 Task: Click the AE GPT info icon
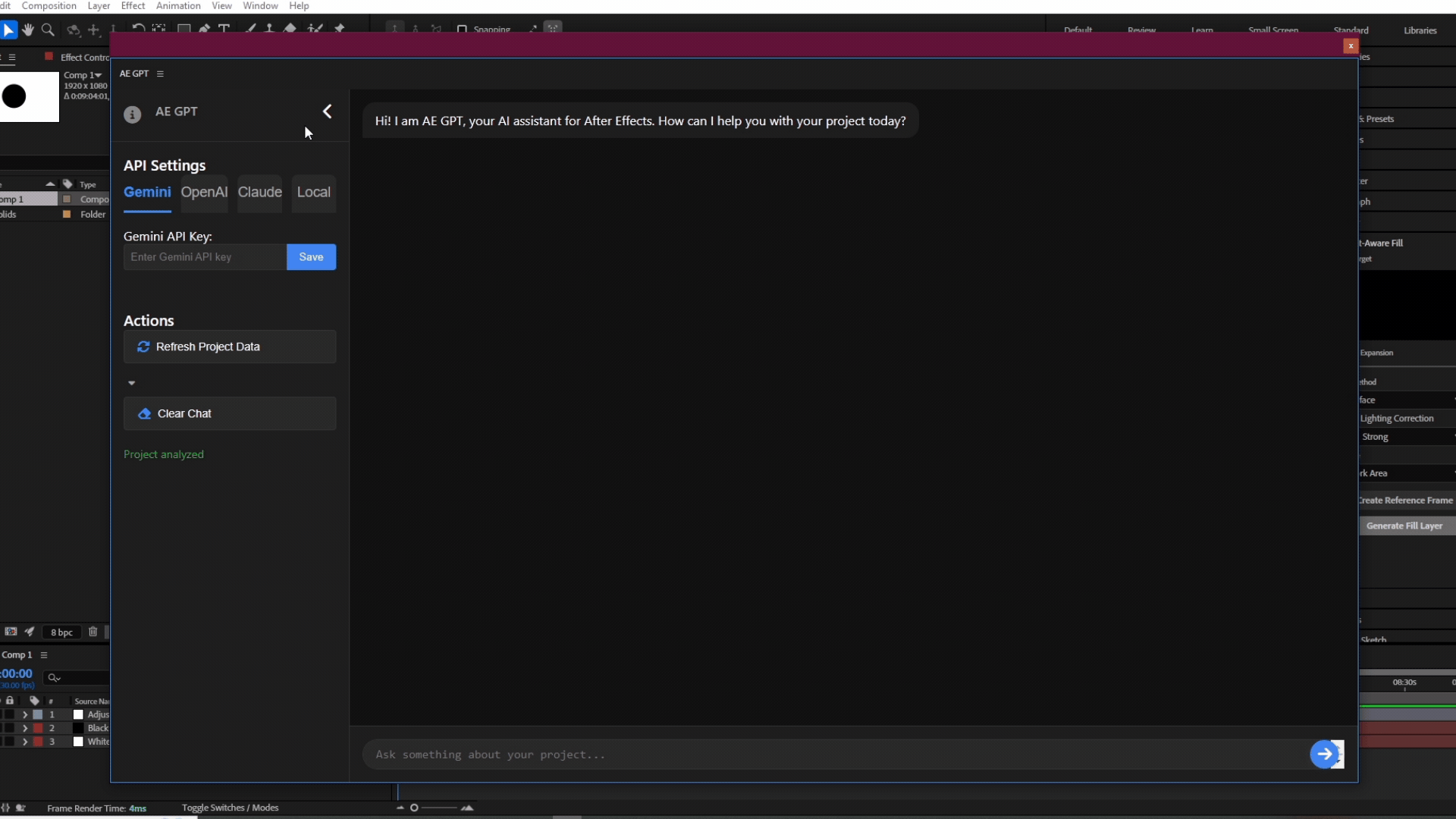click(x=133, y=115)
